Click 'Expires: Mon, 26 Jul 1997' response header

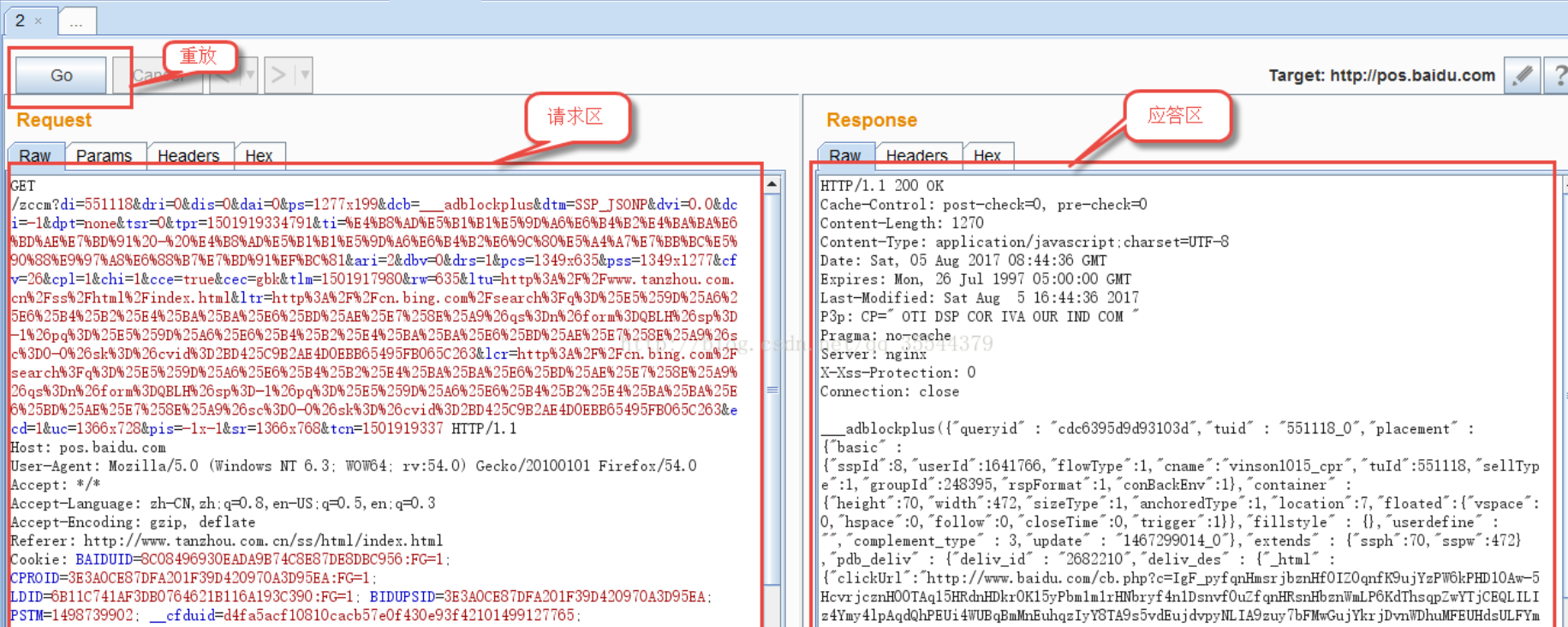975,279
